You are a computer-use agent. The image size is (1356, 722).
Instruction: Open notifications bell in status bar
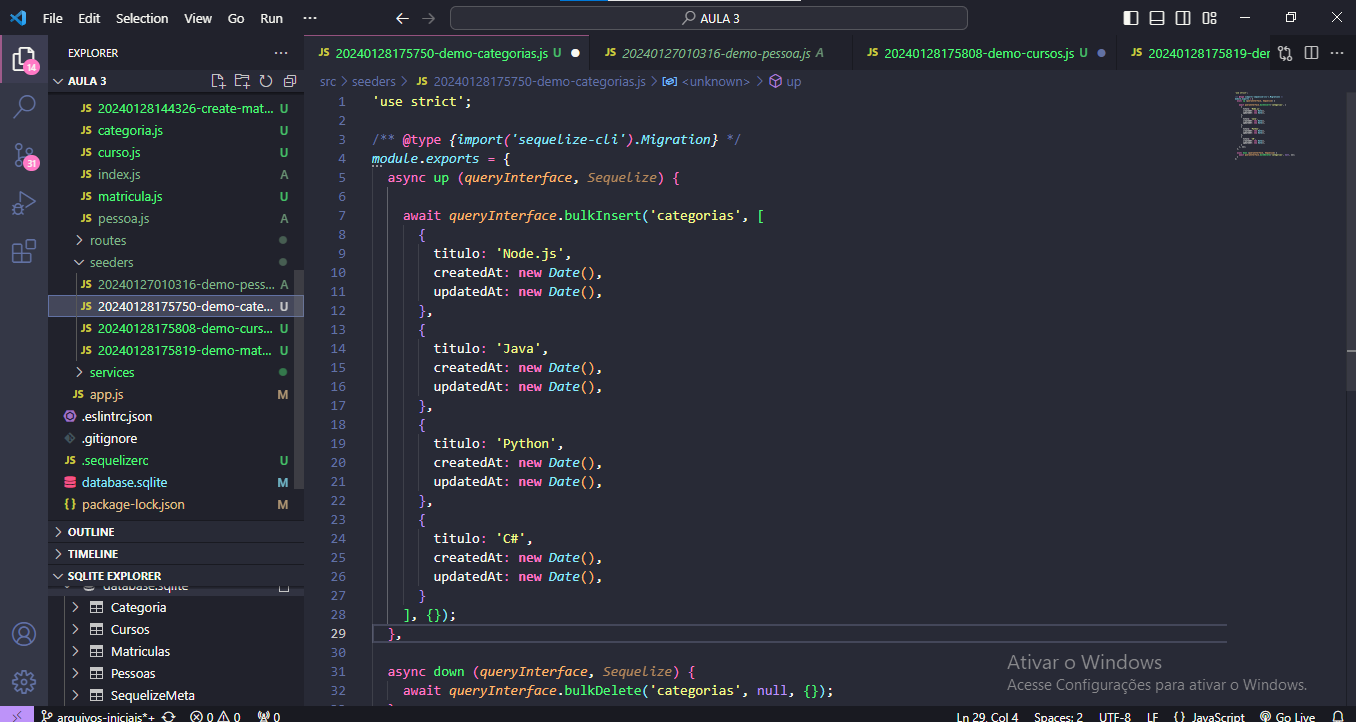pos(1338,716)
